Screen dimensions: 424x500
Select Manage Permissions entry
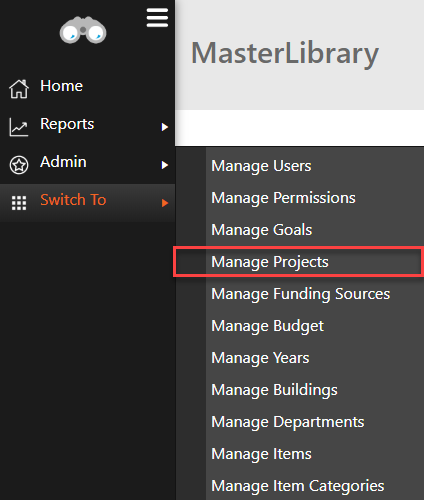pos(283,198)
